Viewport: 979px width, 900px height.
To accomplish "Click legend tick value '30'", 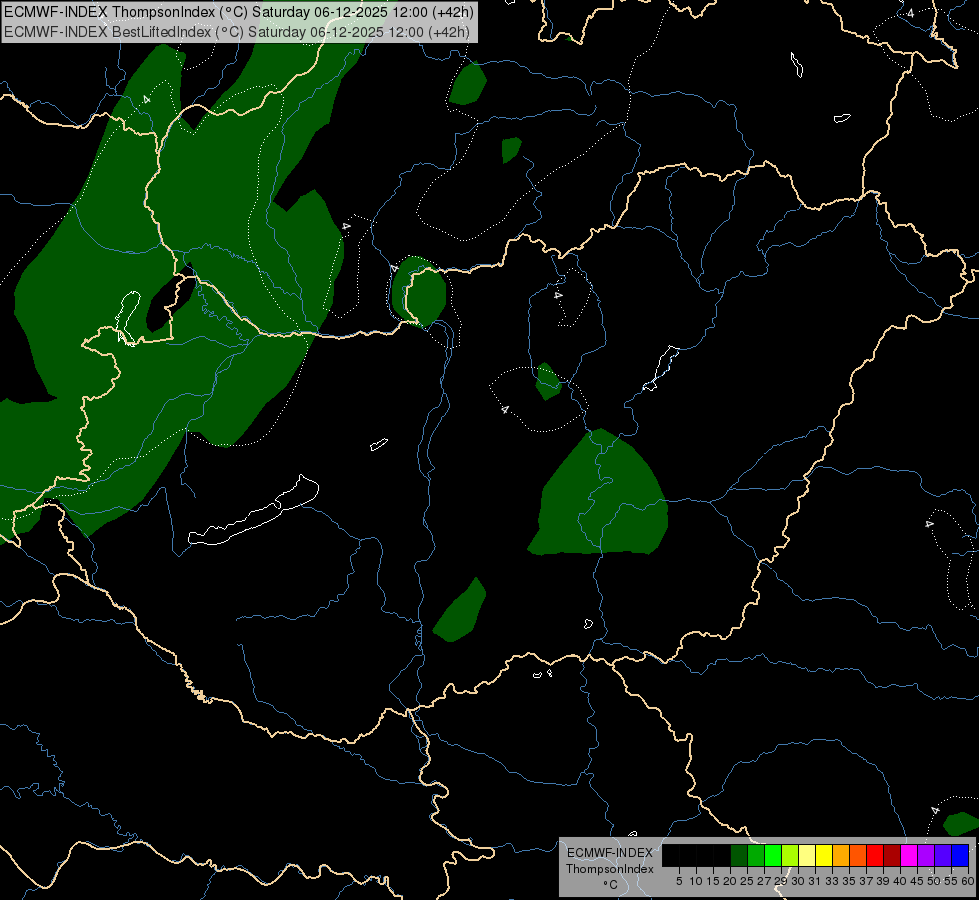I will click(x=798, y=881).
